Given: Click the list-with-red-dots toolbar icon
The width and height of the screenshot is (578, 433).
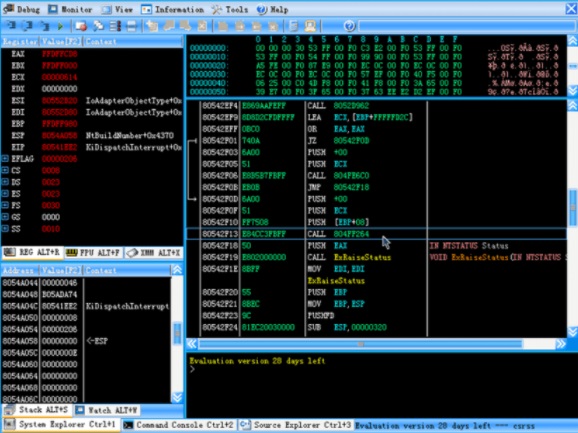Looking at the screenshot, I should point(115,26).
